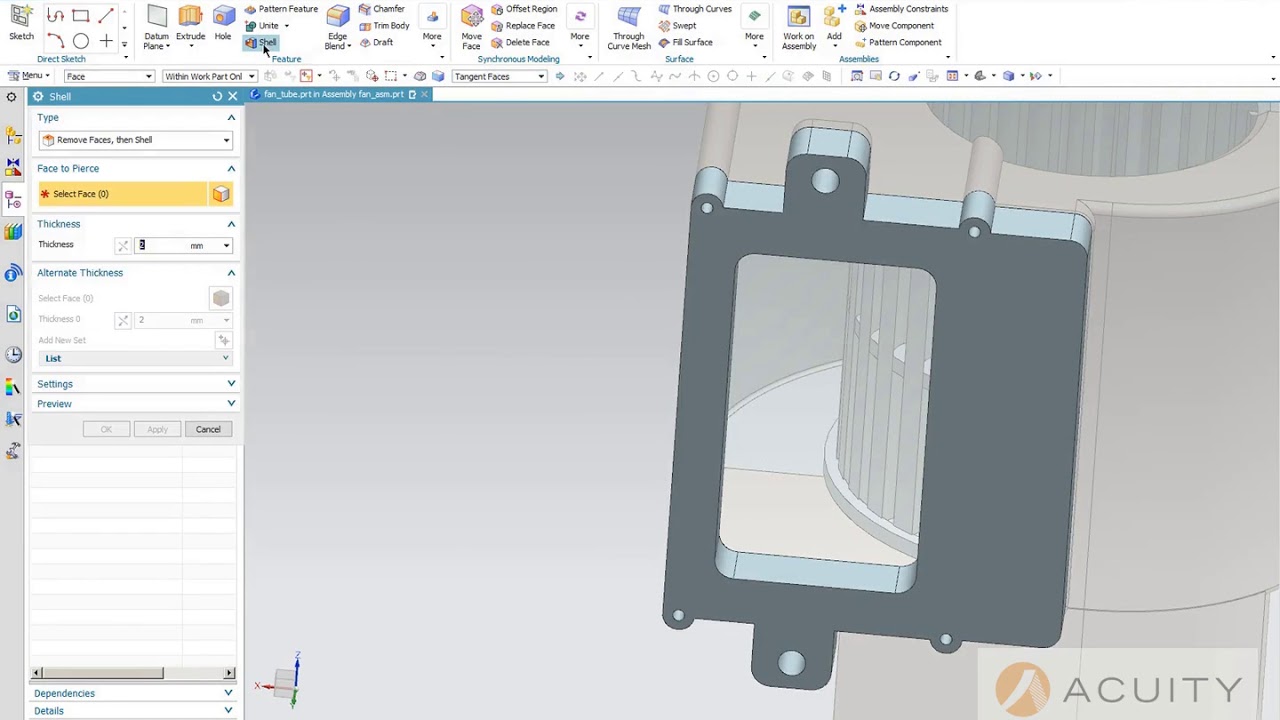This screenshot has width=1280, height=720.
Task: Reset the Shell dialog
Action: pyautogui.click(x=217, y=96)
